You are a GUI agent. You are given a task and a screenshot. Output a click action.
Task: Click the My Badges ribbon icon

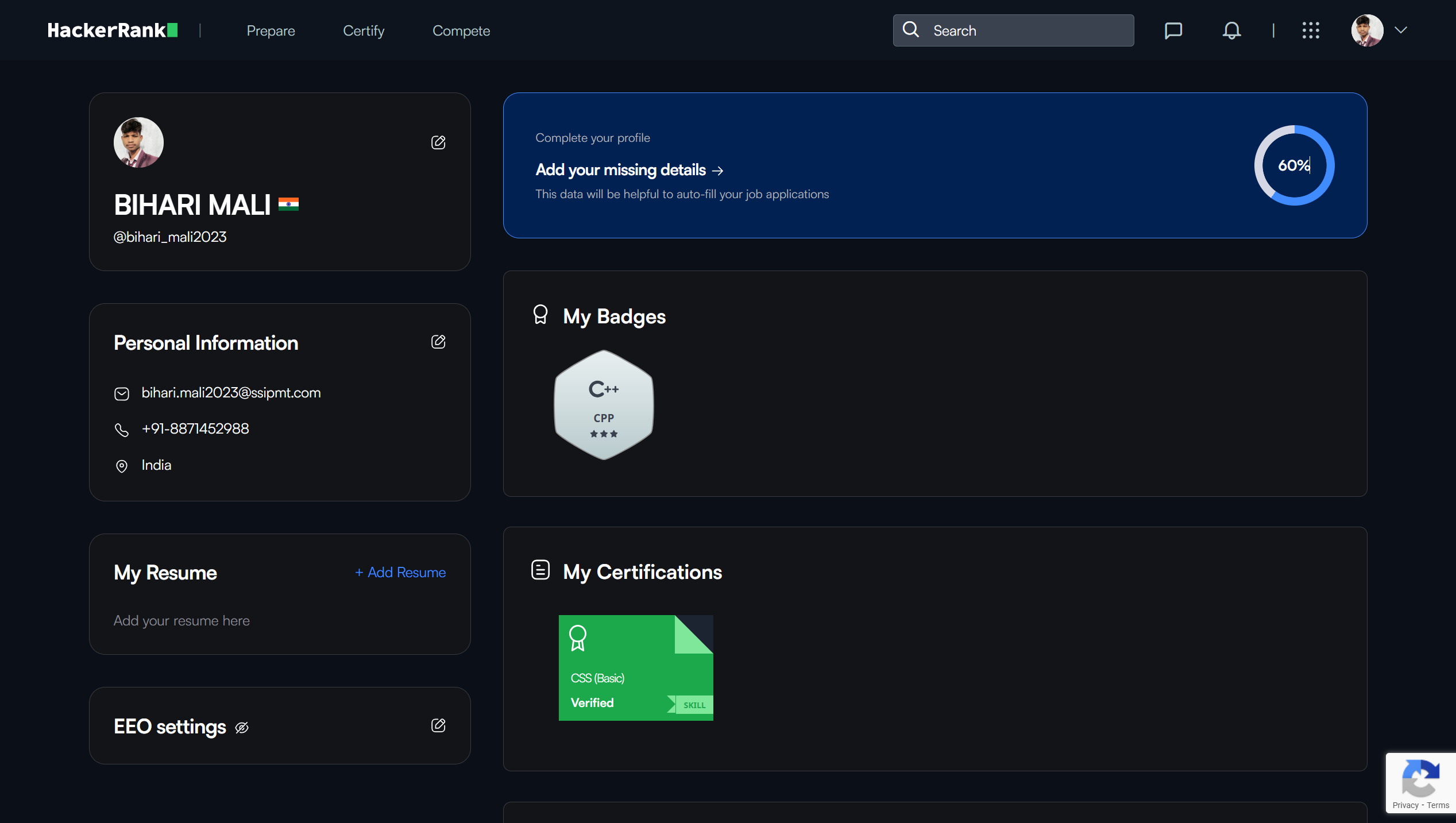540,315
